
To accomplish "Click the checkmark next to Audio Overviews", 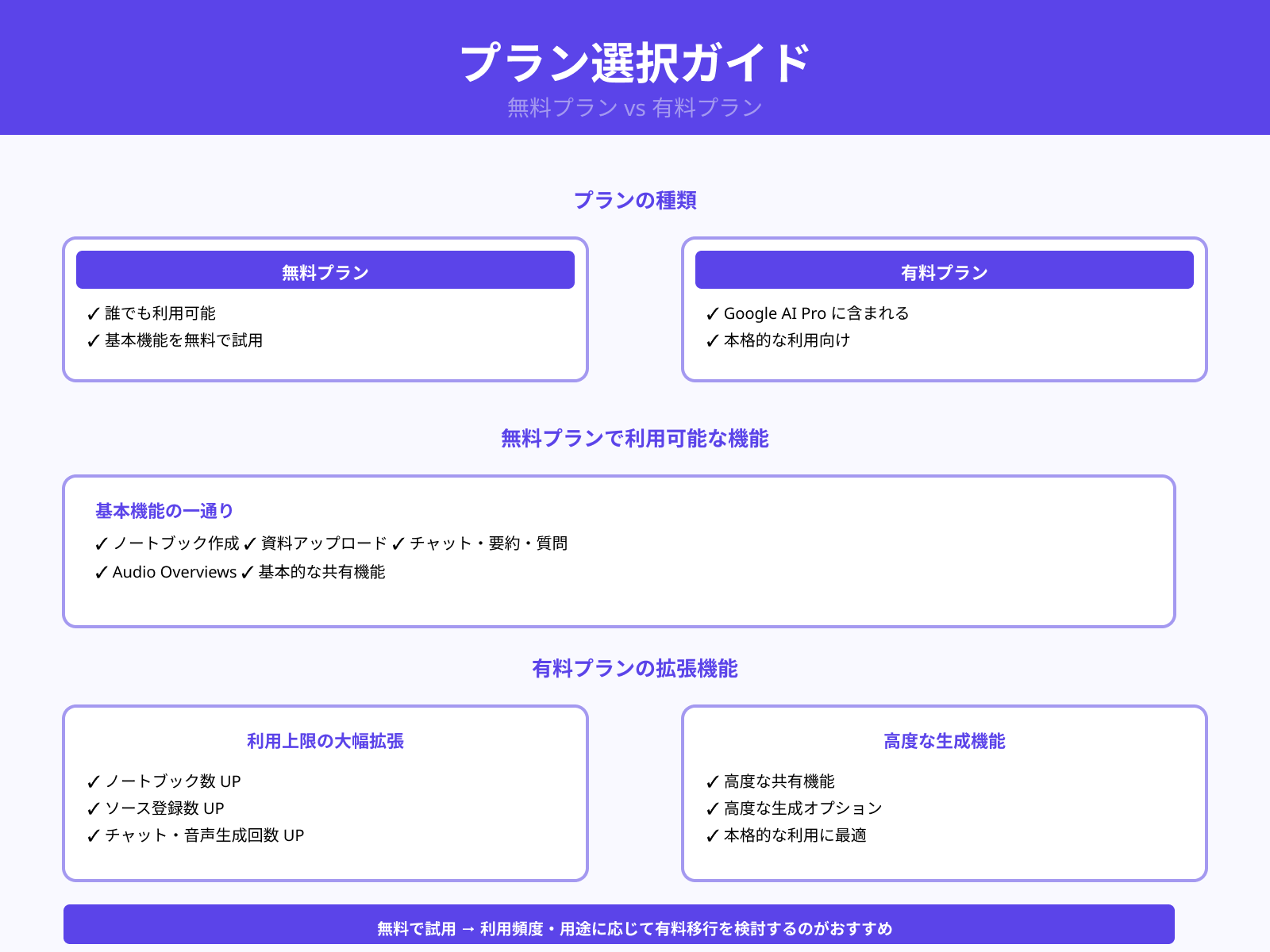I will (101, 572).
